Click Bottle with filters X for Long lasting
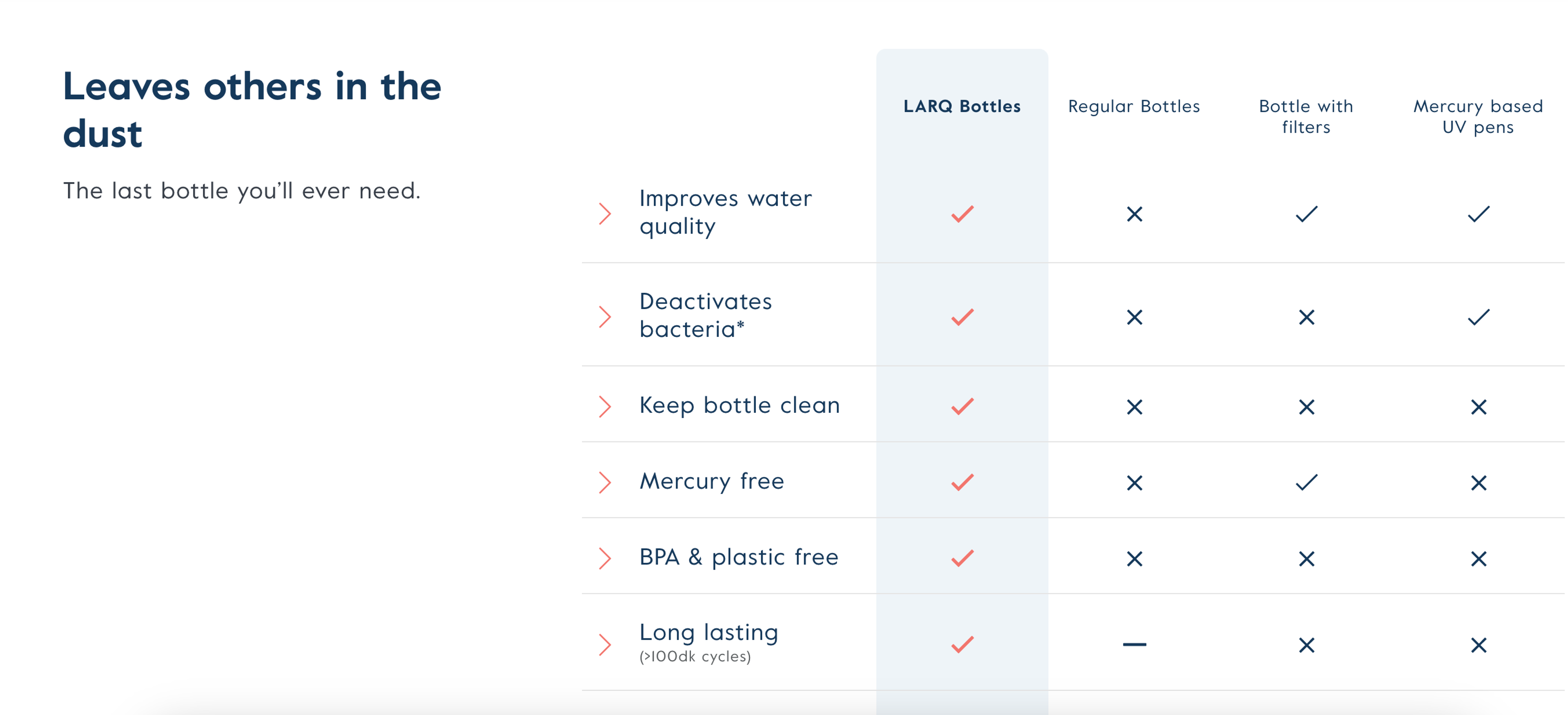The height and width of the screenshot is (715, 1568). [x=1306, y=645]
